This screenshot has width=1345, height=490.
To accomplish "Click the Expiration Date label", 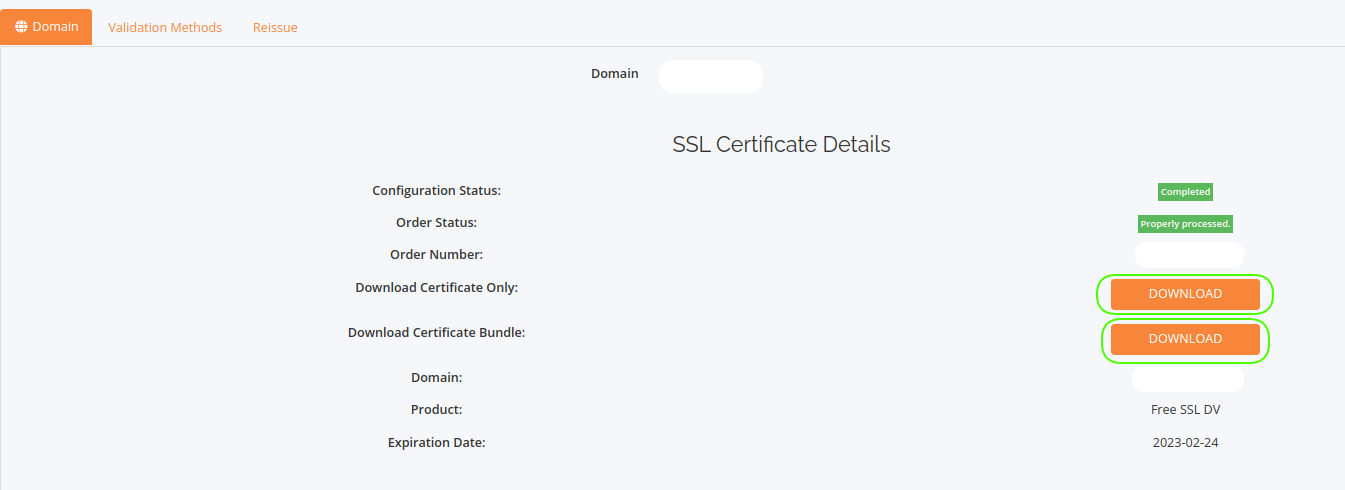I will tap(436, 442).
